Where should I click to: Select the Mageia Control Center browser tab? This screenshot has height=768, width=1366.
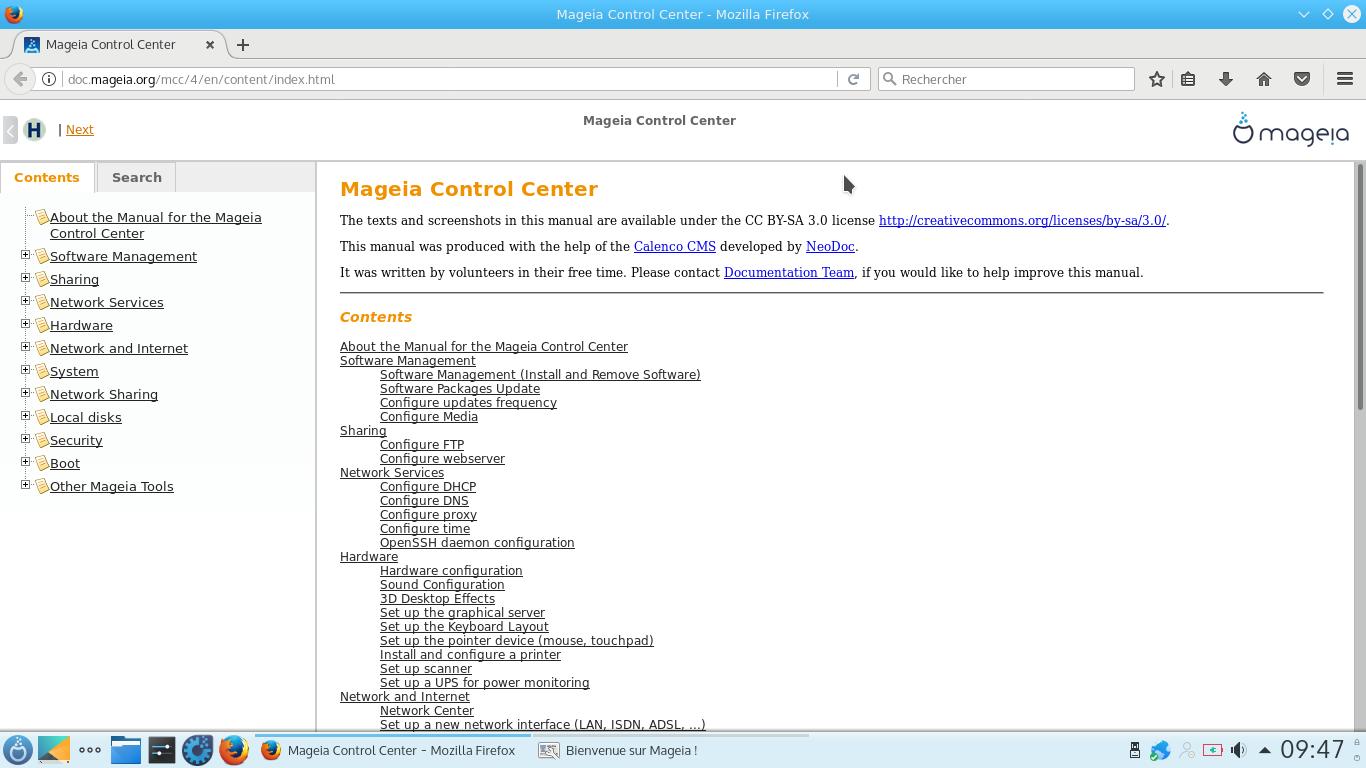[x=120, y=44]
